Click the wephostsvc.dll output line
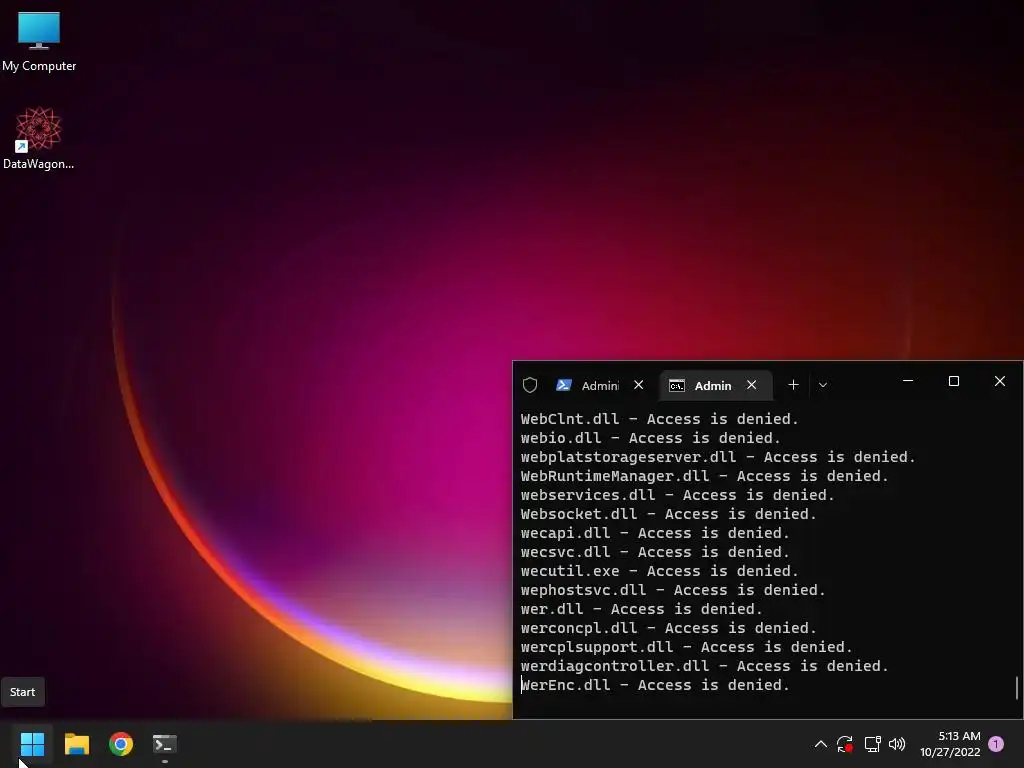 (x=673, y=590)
